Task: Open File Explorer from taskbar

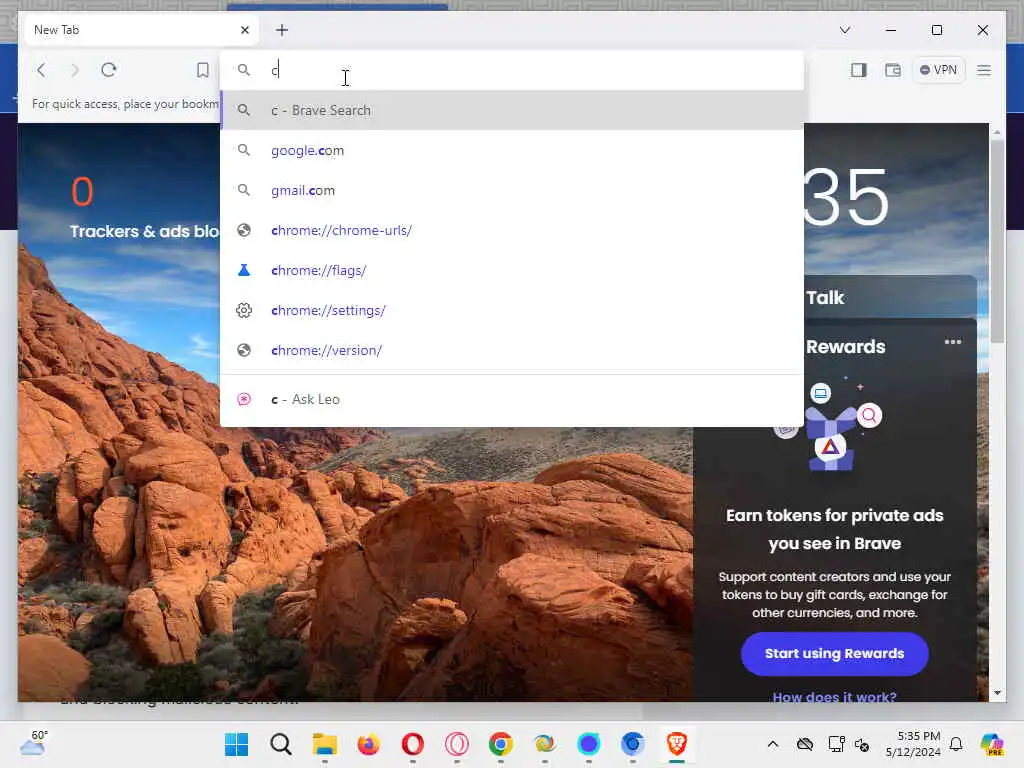Action: point(325,744)
